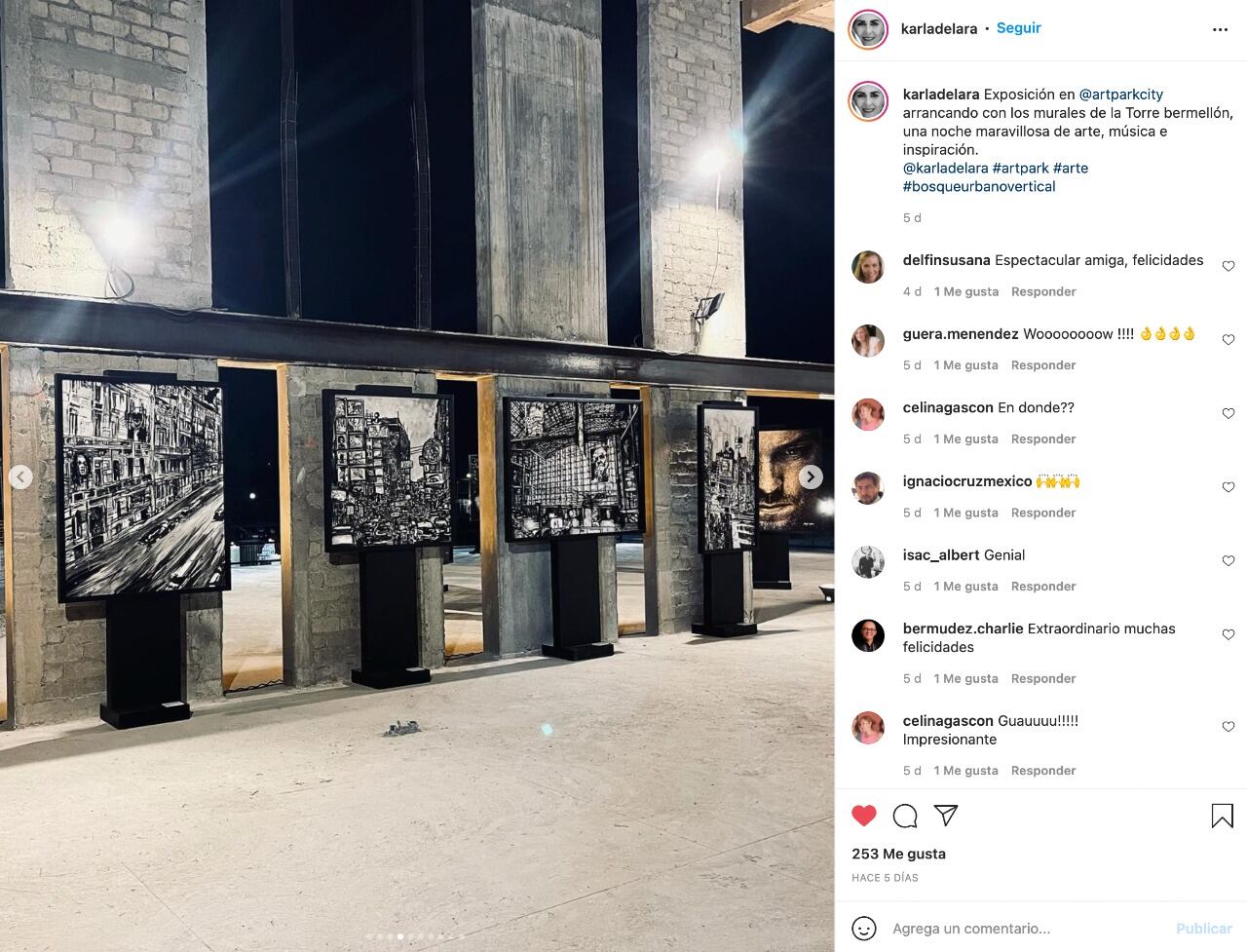The width and height of the screenshot is (1247, 952).
Task: Unlike the post with the red heart icon
Action: tap(864, 816)
